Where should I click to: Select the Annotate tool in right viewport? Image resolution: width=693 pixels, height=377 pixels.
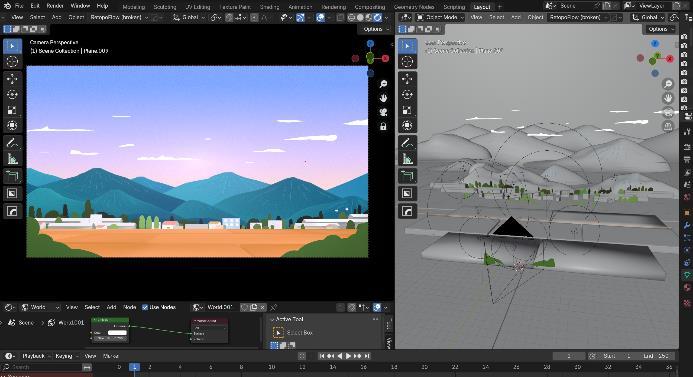click(x=407, y=143)
